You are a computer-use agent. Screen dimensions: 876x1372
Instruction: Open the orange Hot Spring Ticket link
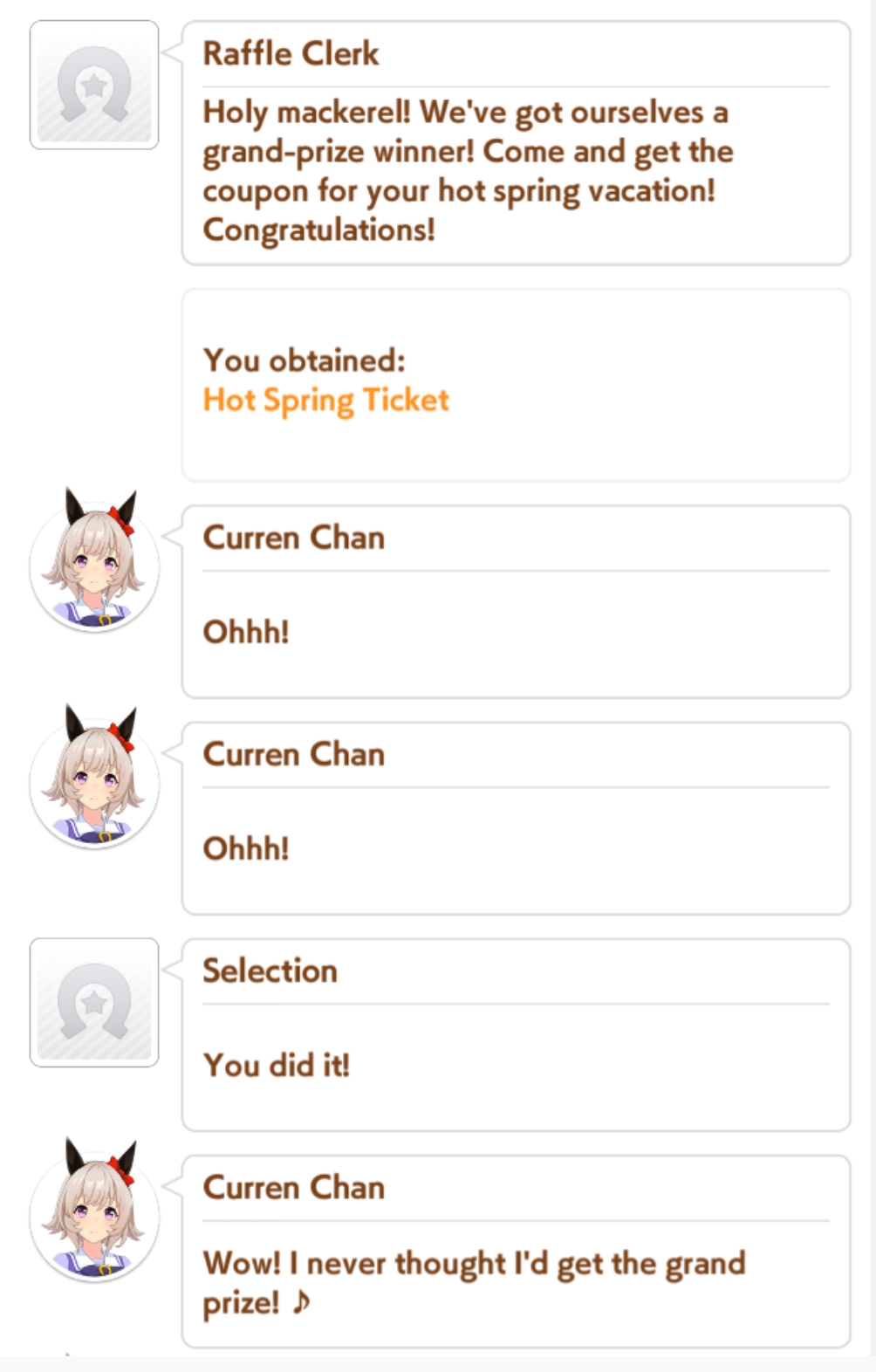tap(325, 401)
